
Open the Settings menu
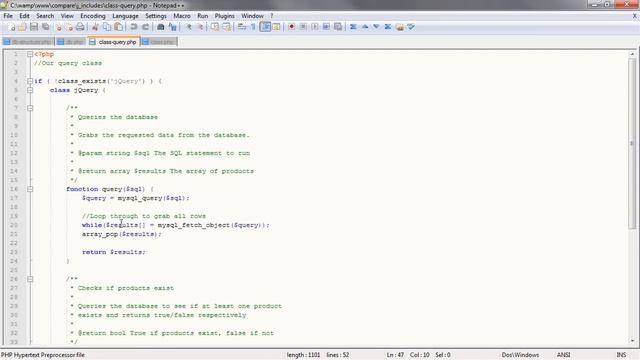point(156,16)
